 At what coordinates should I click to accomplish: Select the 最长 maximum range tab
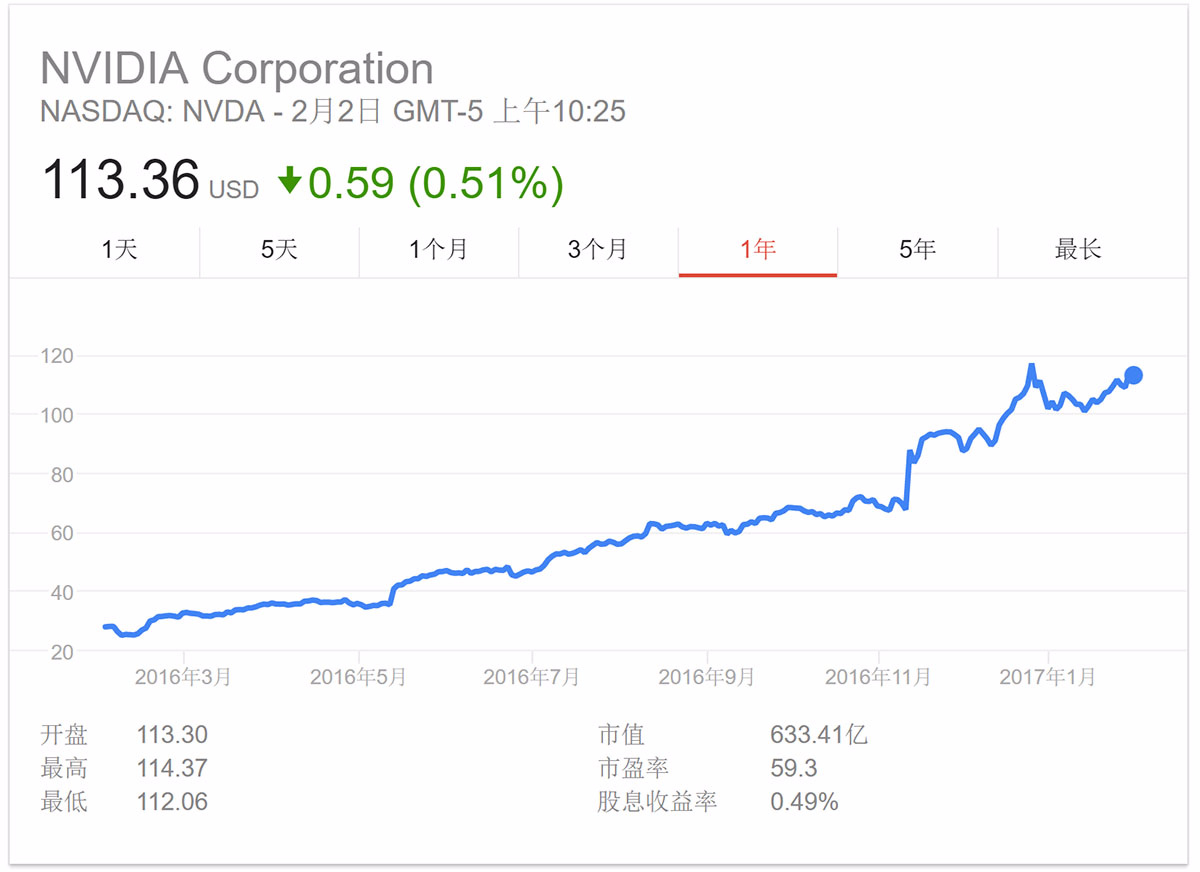point(1077,249)
